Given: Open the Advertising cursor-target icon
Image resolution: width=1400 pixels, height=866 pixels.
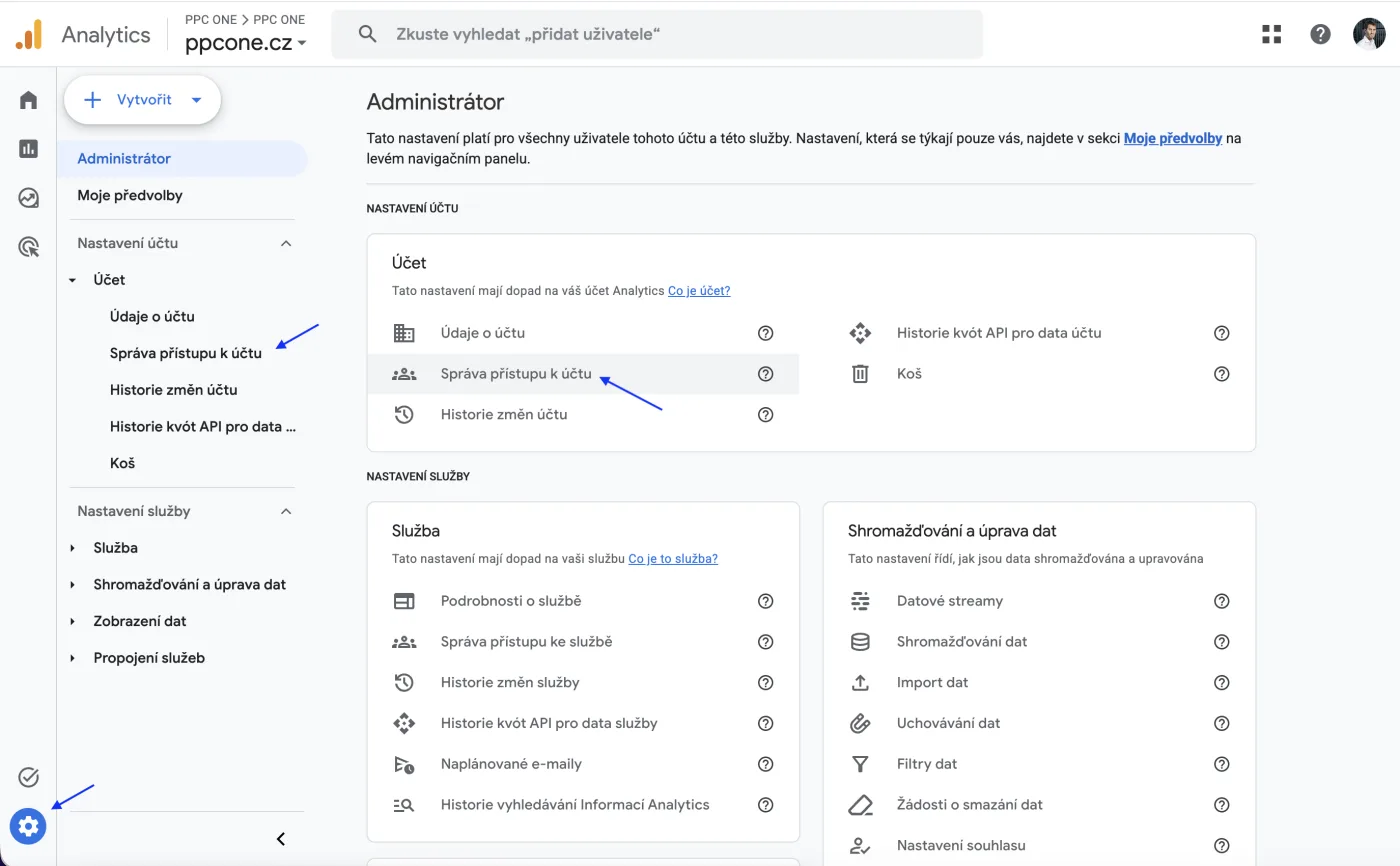Looking at the screenshot, I should [x=28, y=247].
